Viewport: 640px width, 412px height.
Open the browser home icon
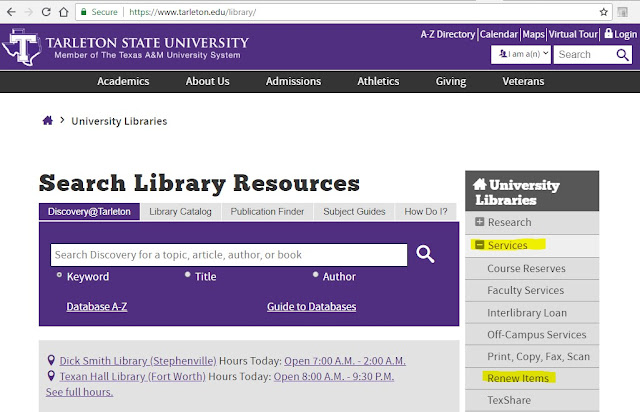64,12
